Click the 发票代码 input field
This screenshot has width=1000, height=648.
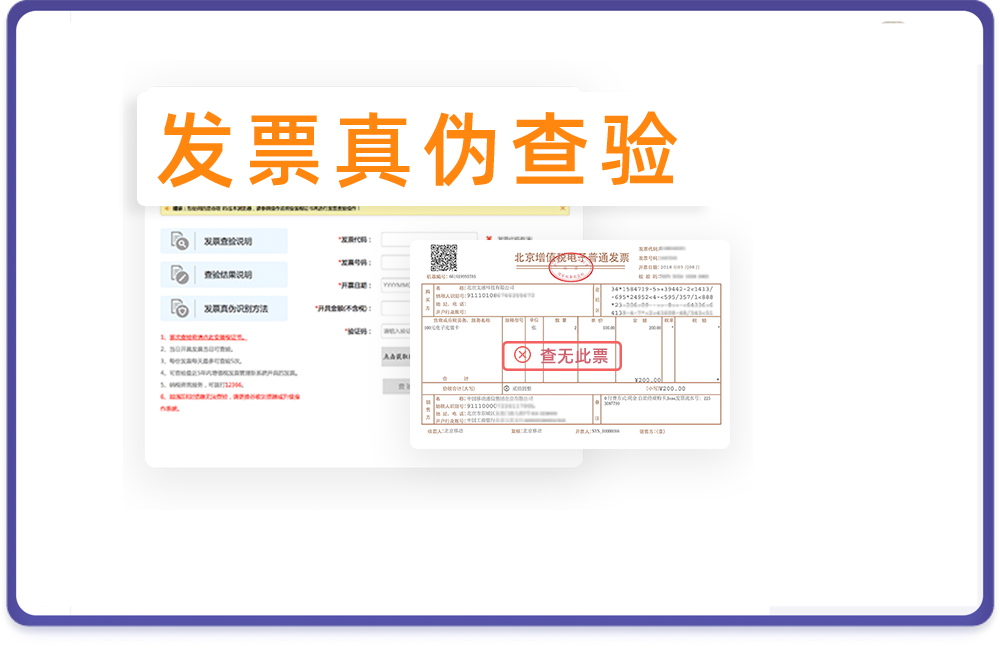coord(405,237)
